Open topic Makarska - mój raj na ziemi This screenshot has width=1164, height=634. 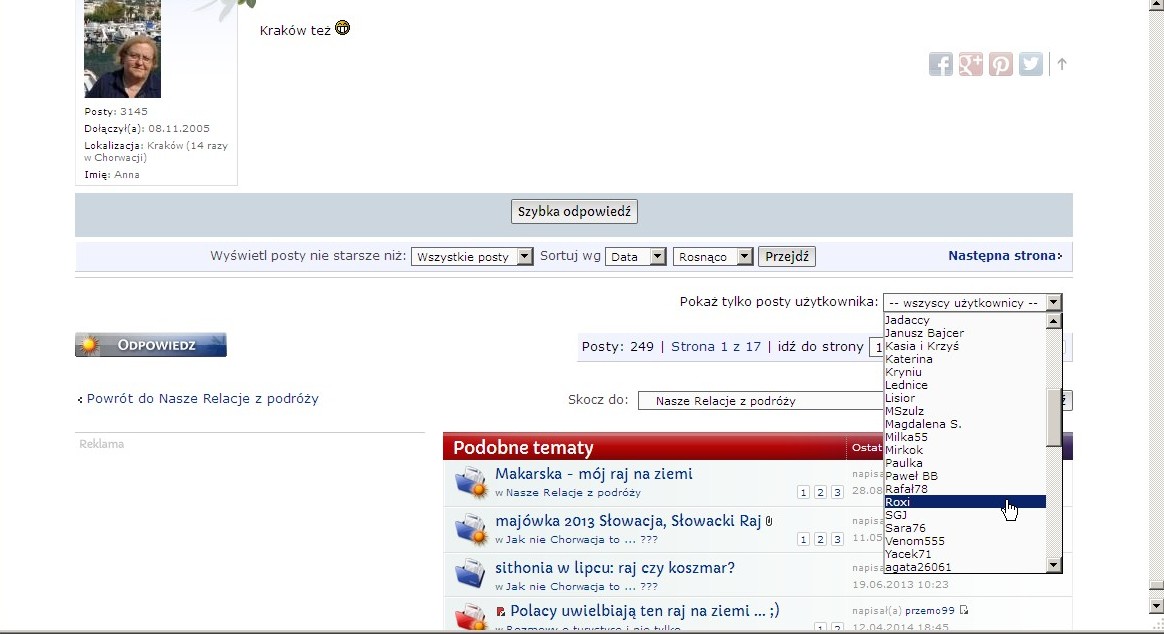coord(593,474)
